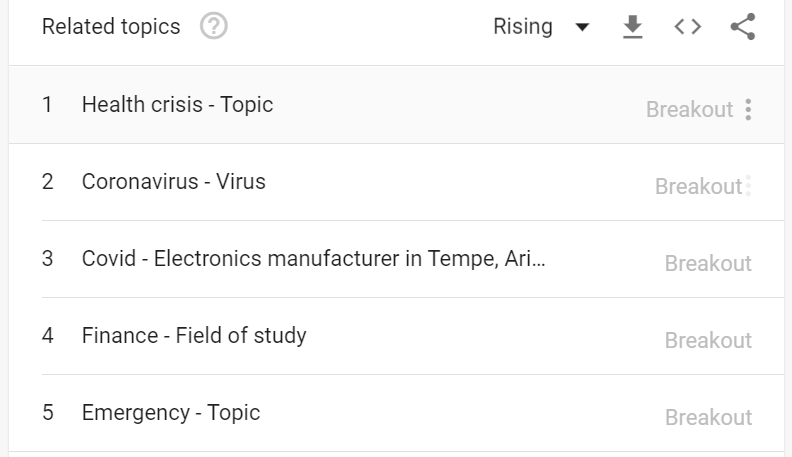Click Breakout label in Emergency row
Image resolution: width=792 pixels, height=457 pixels.
[708, 418]
